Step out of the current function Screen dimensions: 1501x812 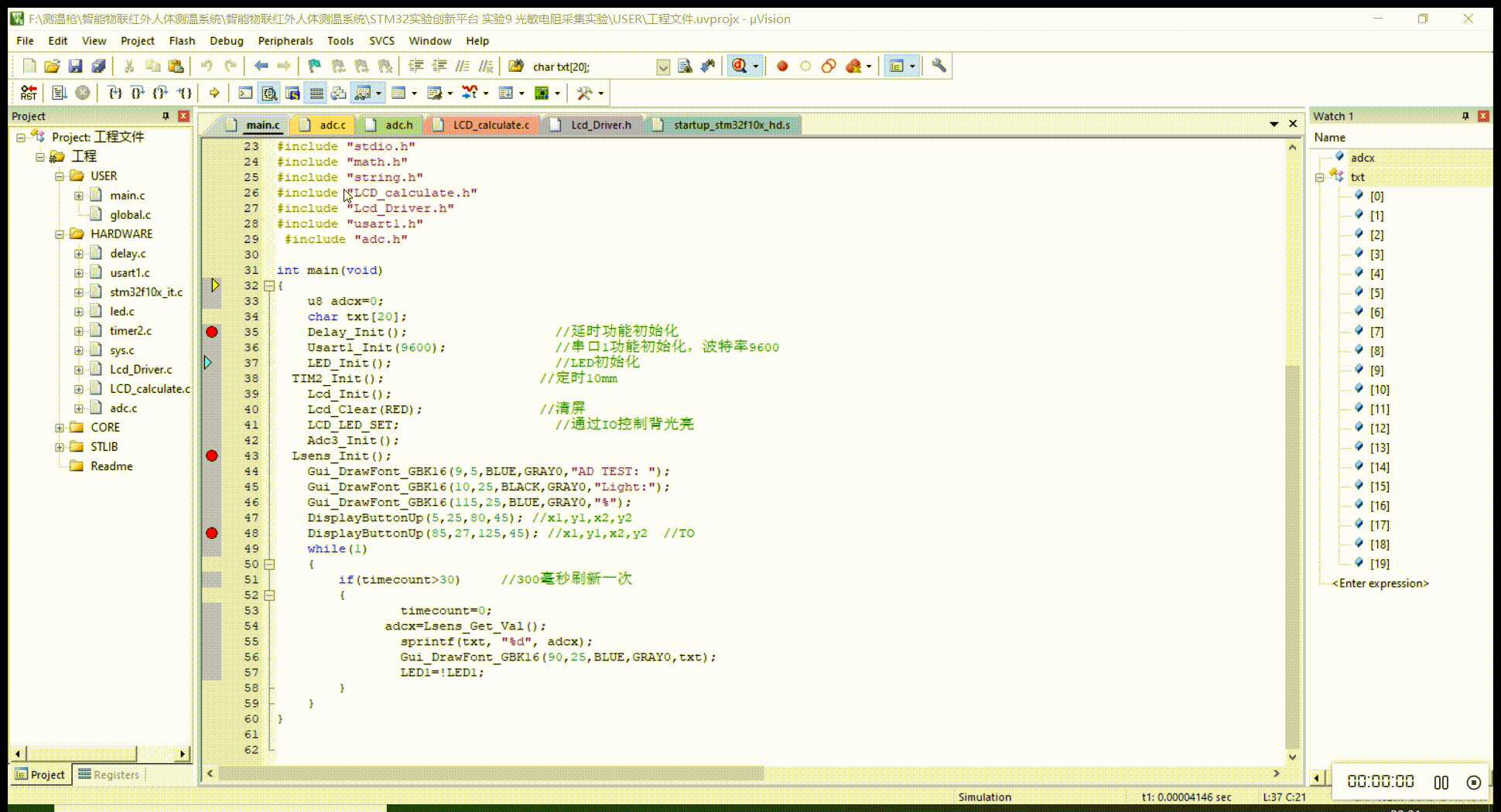tap(160, 93)
